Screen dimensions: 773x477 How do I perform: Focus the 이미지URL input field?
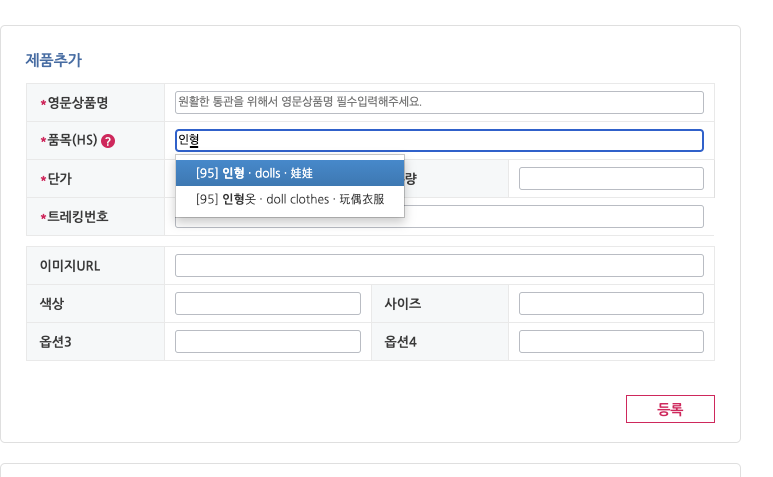pyautogui.click(x=439, y=266)
